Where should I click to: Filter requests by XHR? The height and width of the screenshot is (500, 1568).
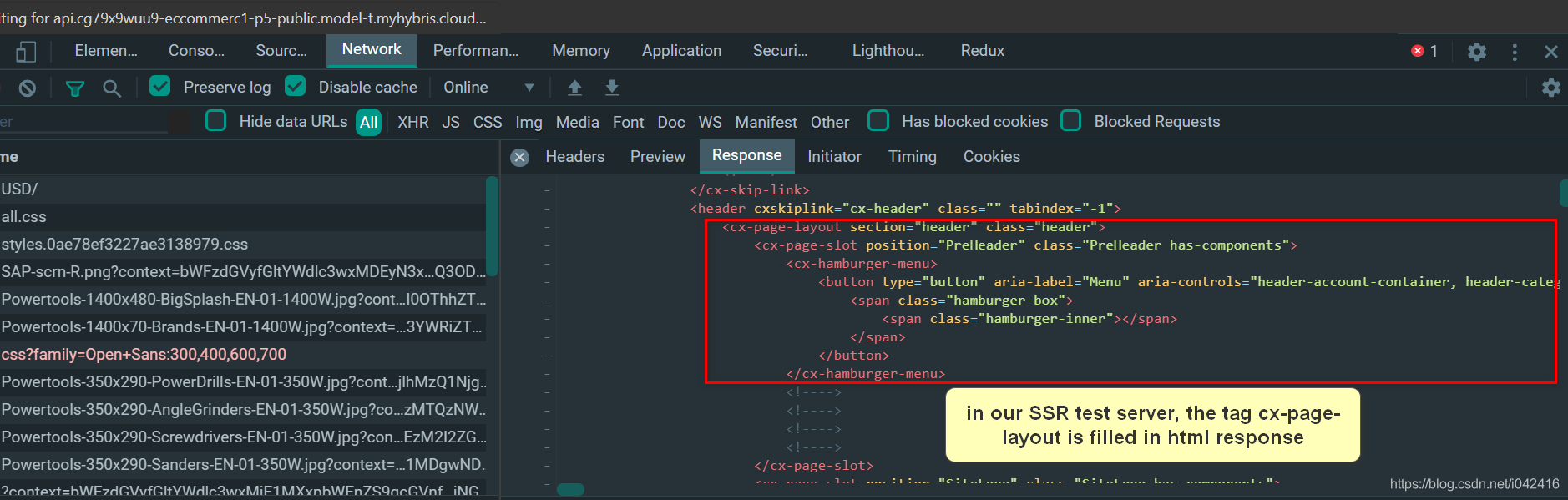[413, 123]
